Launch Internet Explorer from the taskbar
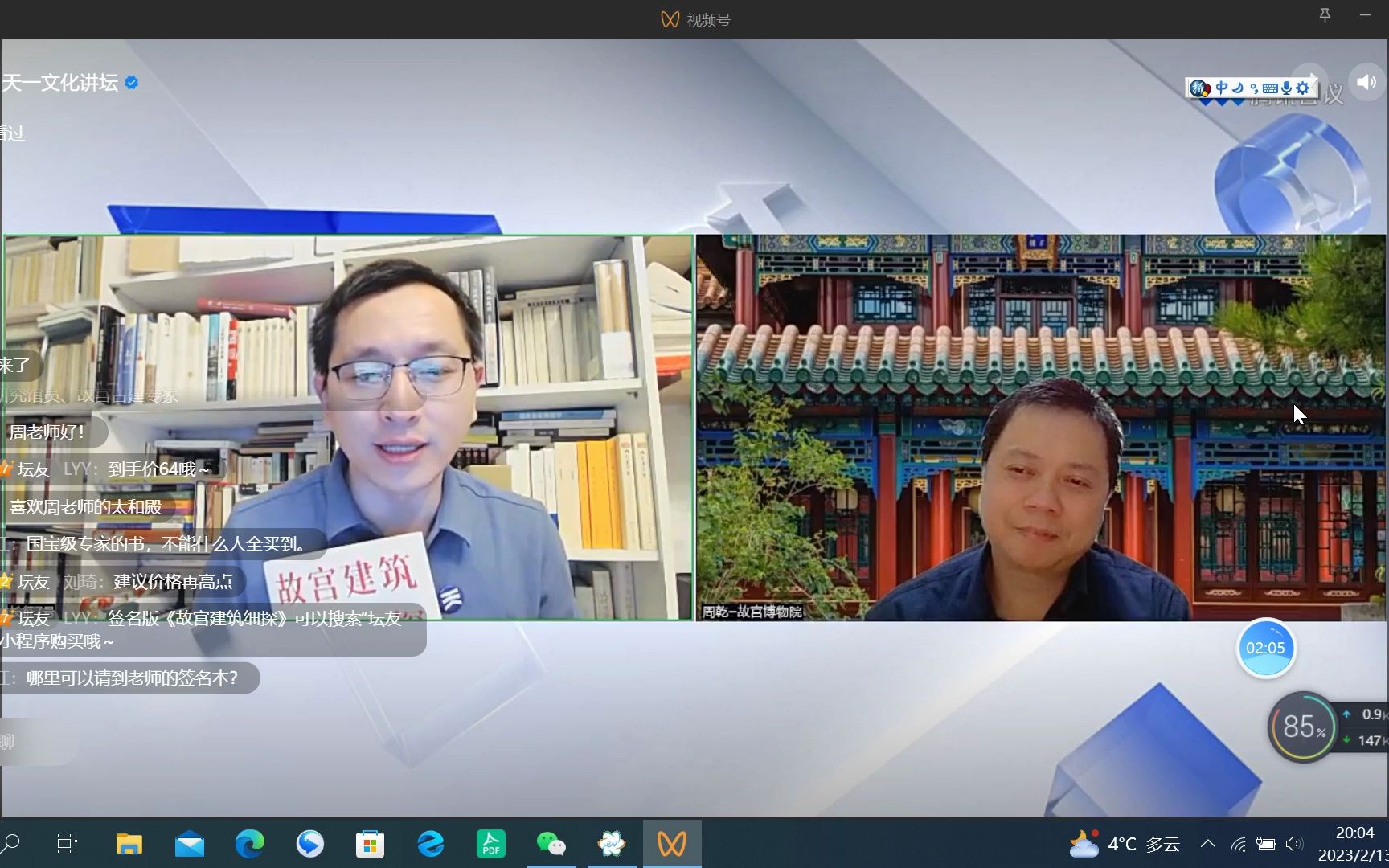The width and height of the screenshot is (1389, 868). pyautogui.click(x=430, y=843)
